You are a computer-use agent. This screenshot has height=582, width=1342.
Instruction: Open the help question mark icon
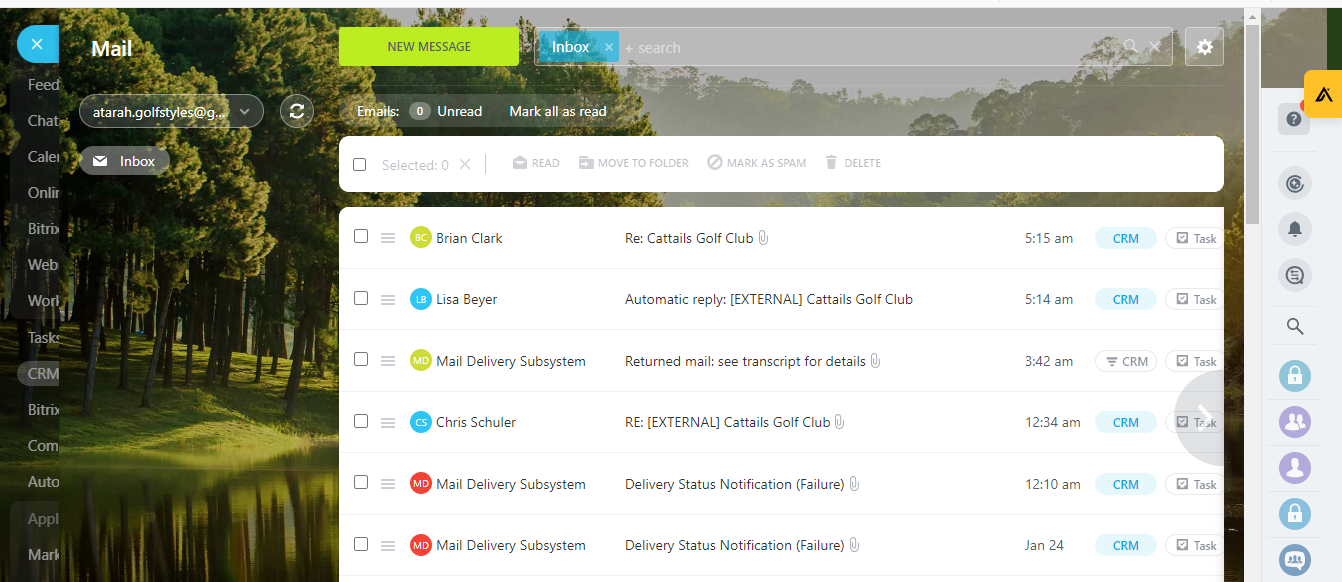pos(1294,119)
